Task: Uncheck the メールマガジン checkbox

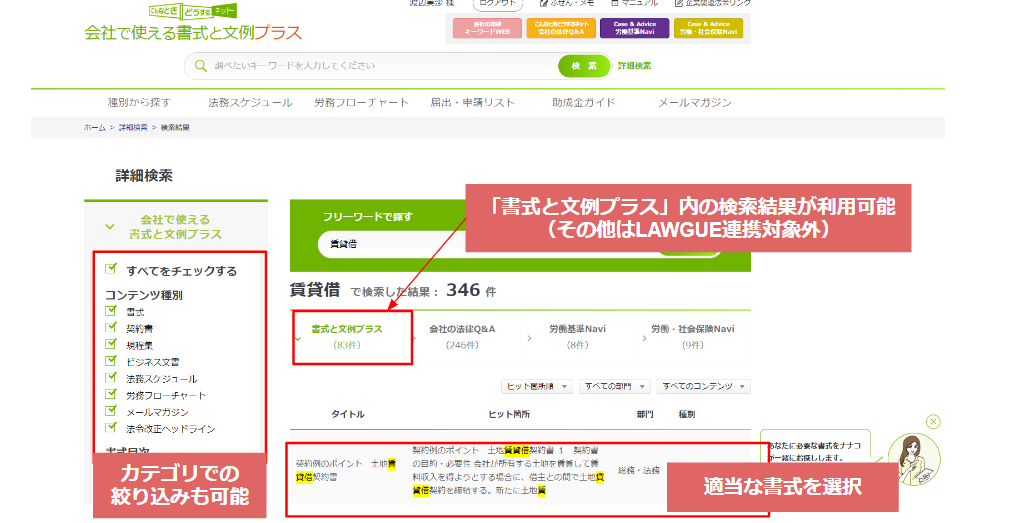Action: click(111, 412)
